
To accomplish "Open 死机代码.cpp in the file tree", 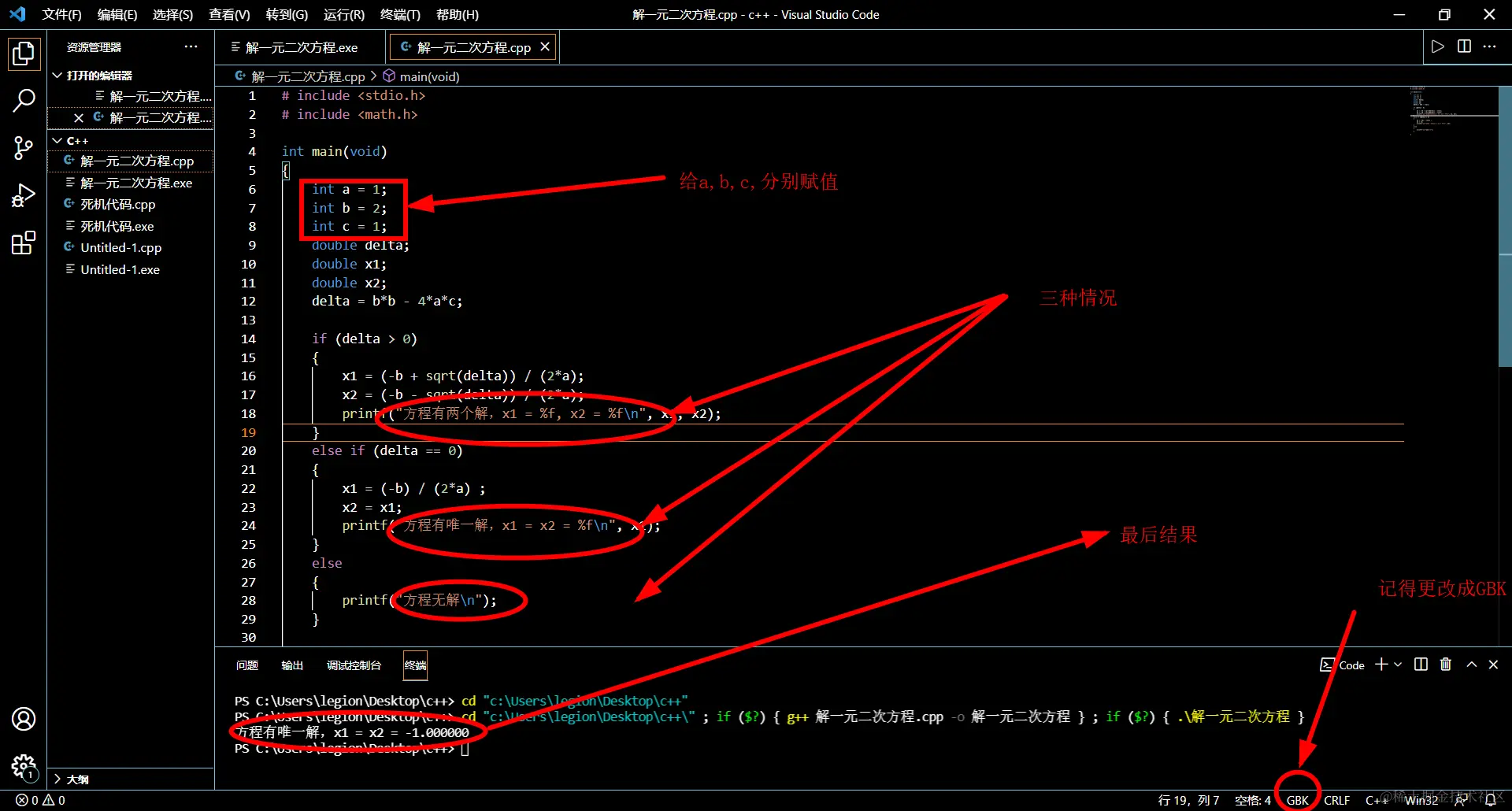I will click(x=131, y=204).
